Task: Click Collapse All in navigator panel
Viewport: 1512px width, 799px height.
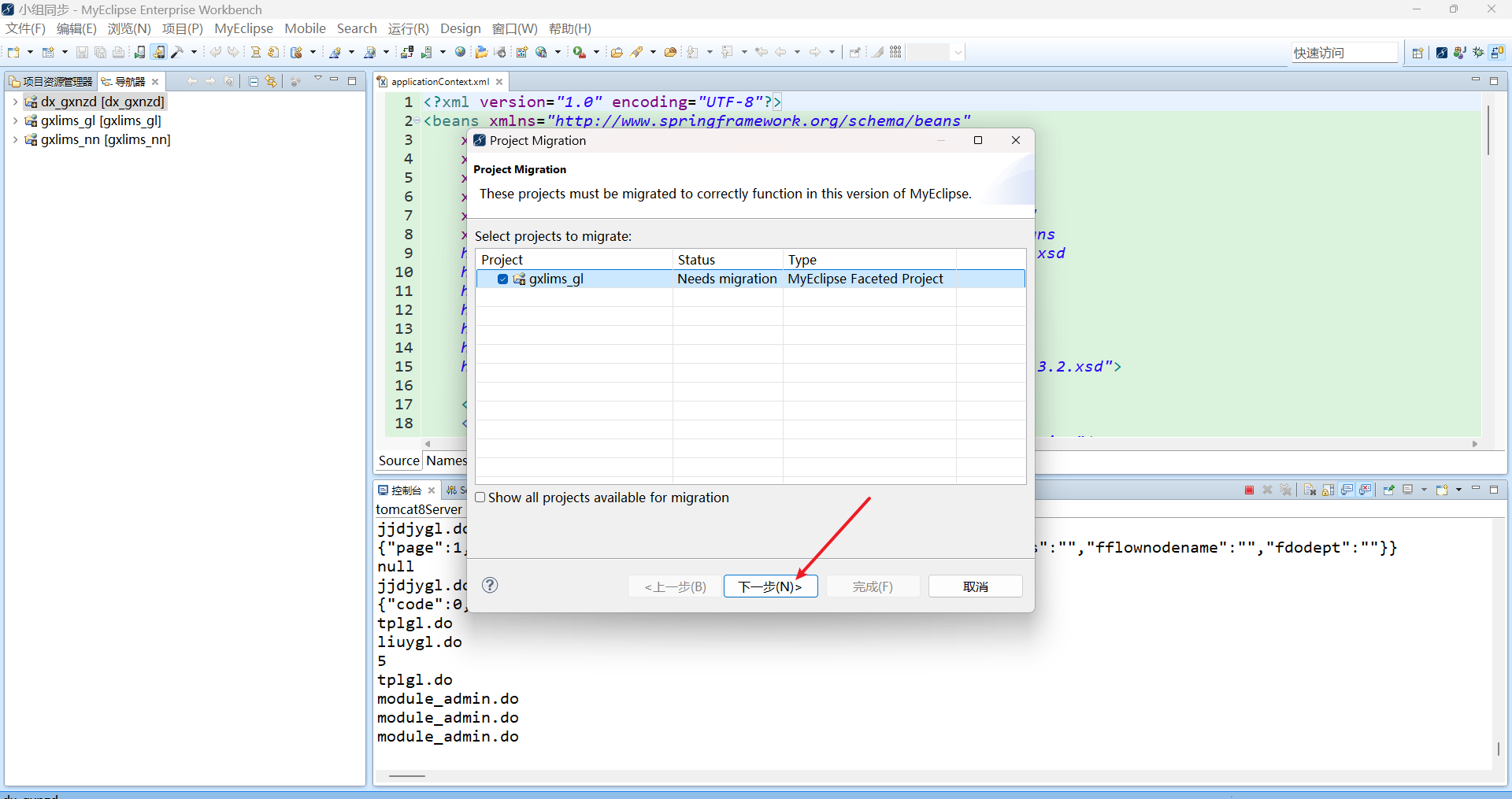Action: tap(253, 81)
